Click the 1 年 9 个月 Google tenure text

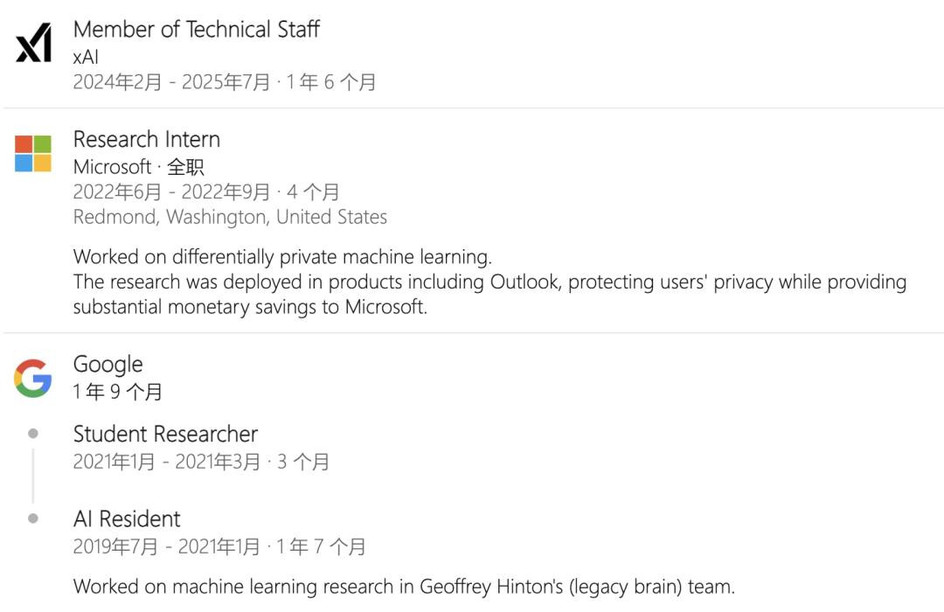pos(117,392)
